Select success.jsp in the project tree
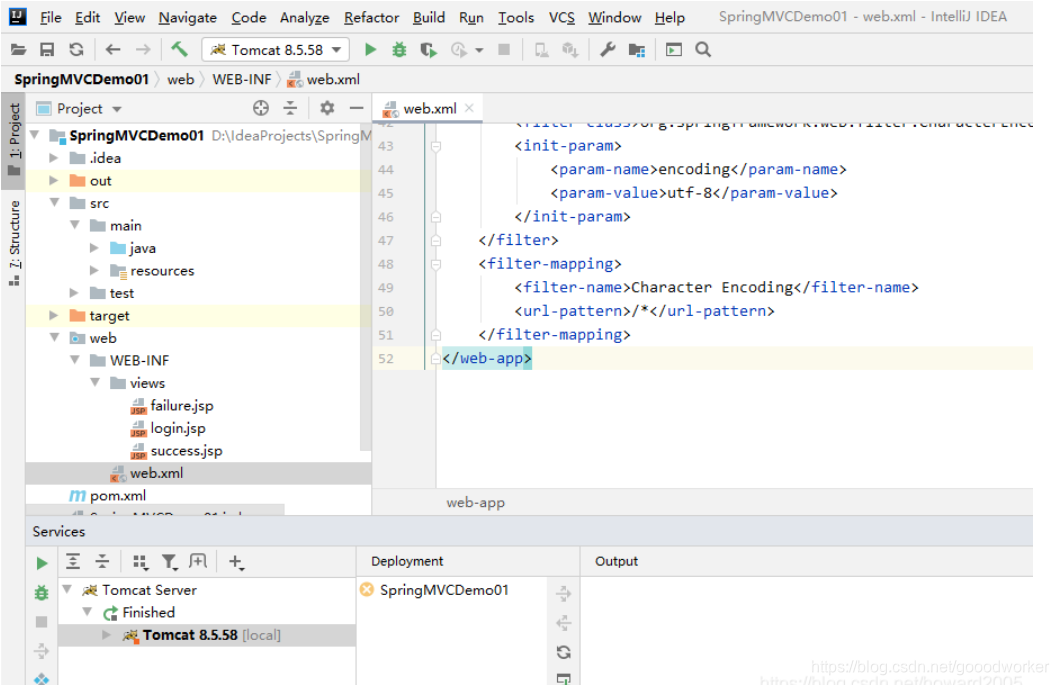Viewport: 1059px width, 685px height. tap(186, 451)
